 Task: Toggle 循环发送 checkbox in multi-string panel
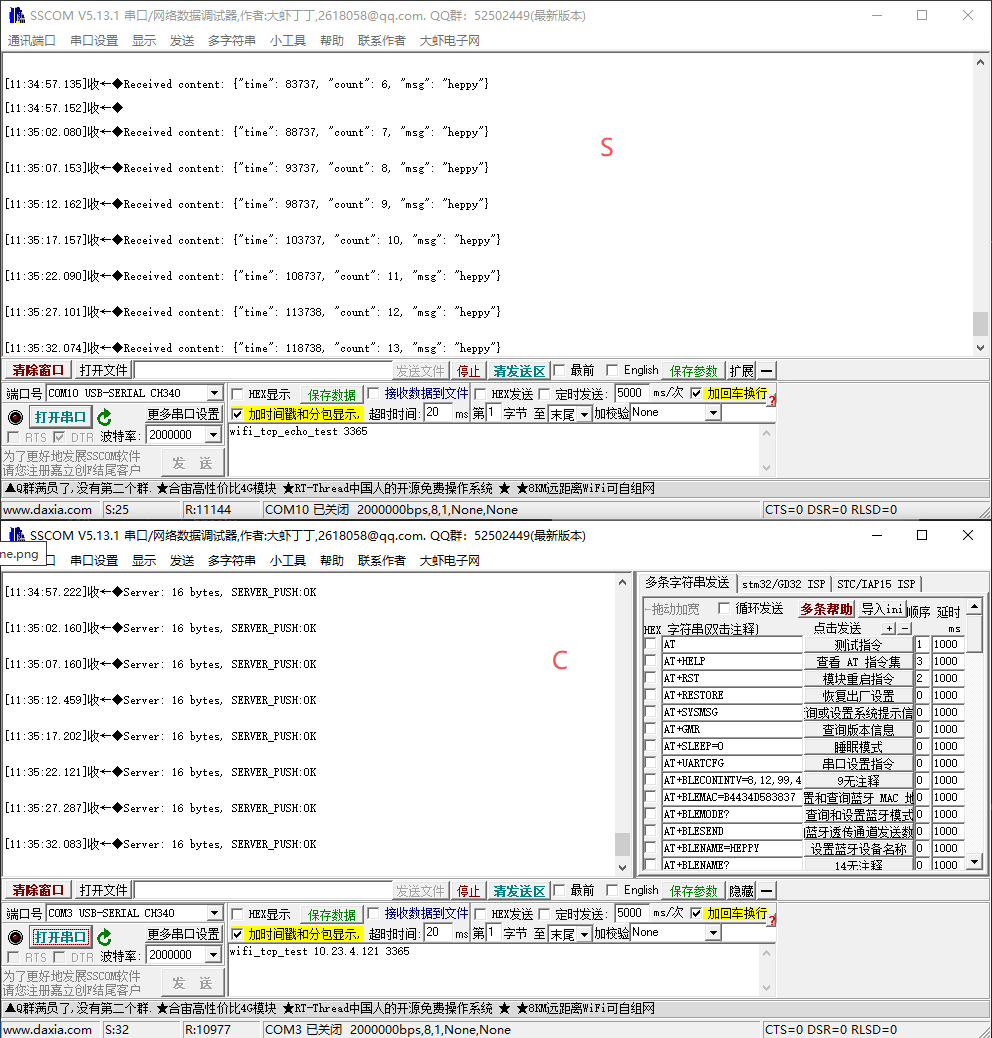coord(724,609)
